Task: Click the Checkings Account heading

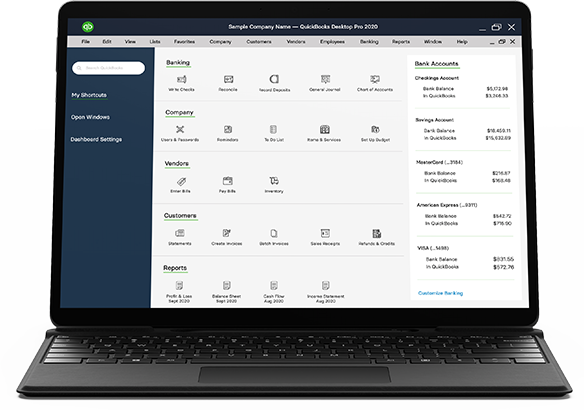Action: (437, 78)
